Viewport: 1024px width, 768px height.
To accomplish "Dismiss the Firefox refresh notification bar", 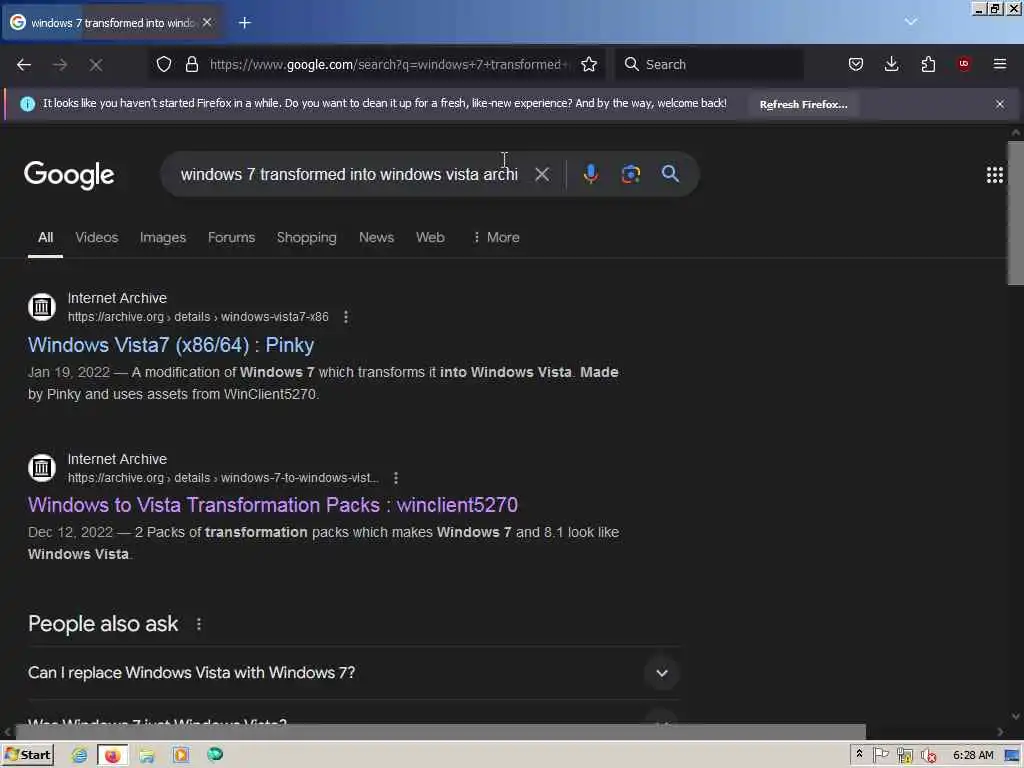I will coord(1000,104).
